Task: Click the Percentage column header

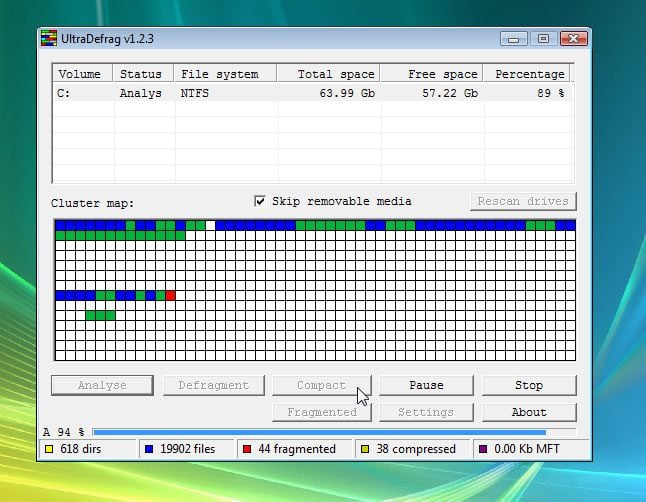Action: [x=527, y=74]
